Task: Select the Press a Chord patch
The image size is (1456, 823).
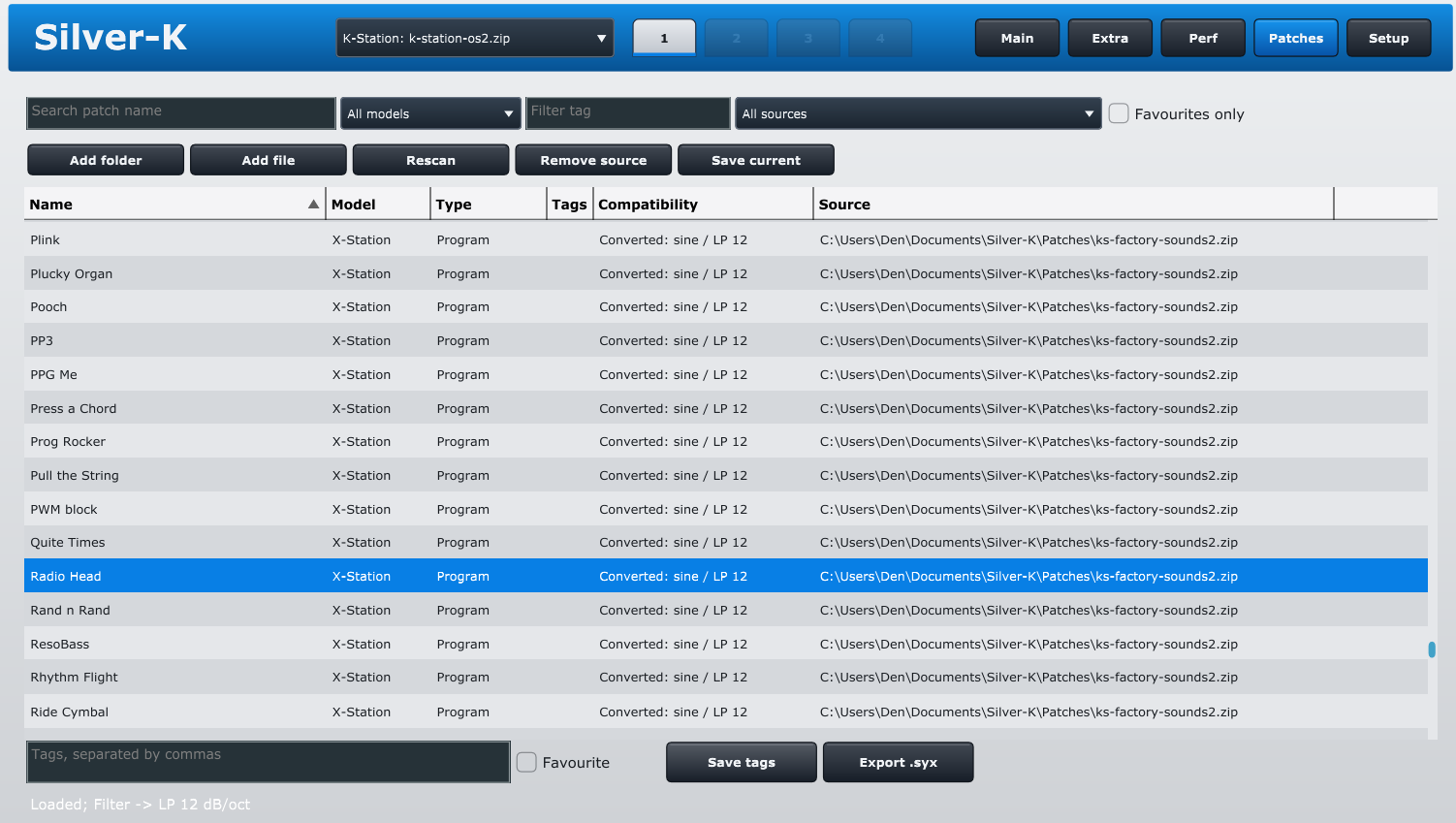Action: (726, 408)
